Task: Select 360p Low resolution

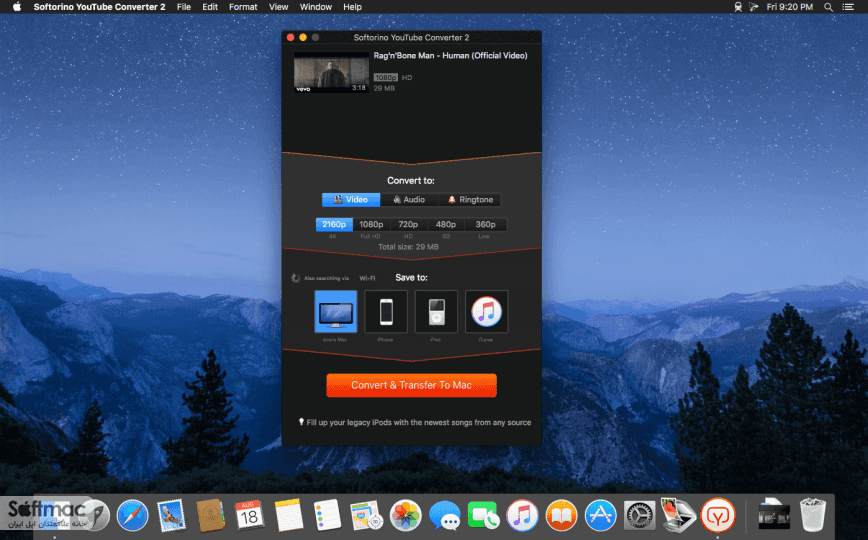Action: point(485,224)
